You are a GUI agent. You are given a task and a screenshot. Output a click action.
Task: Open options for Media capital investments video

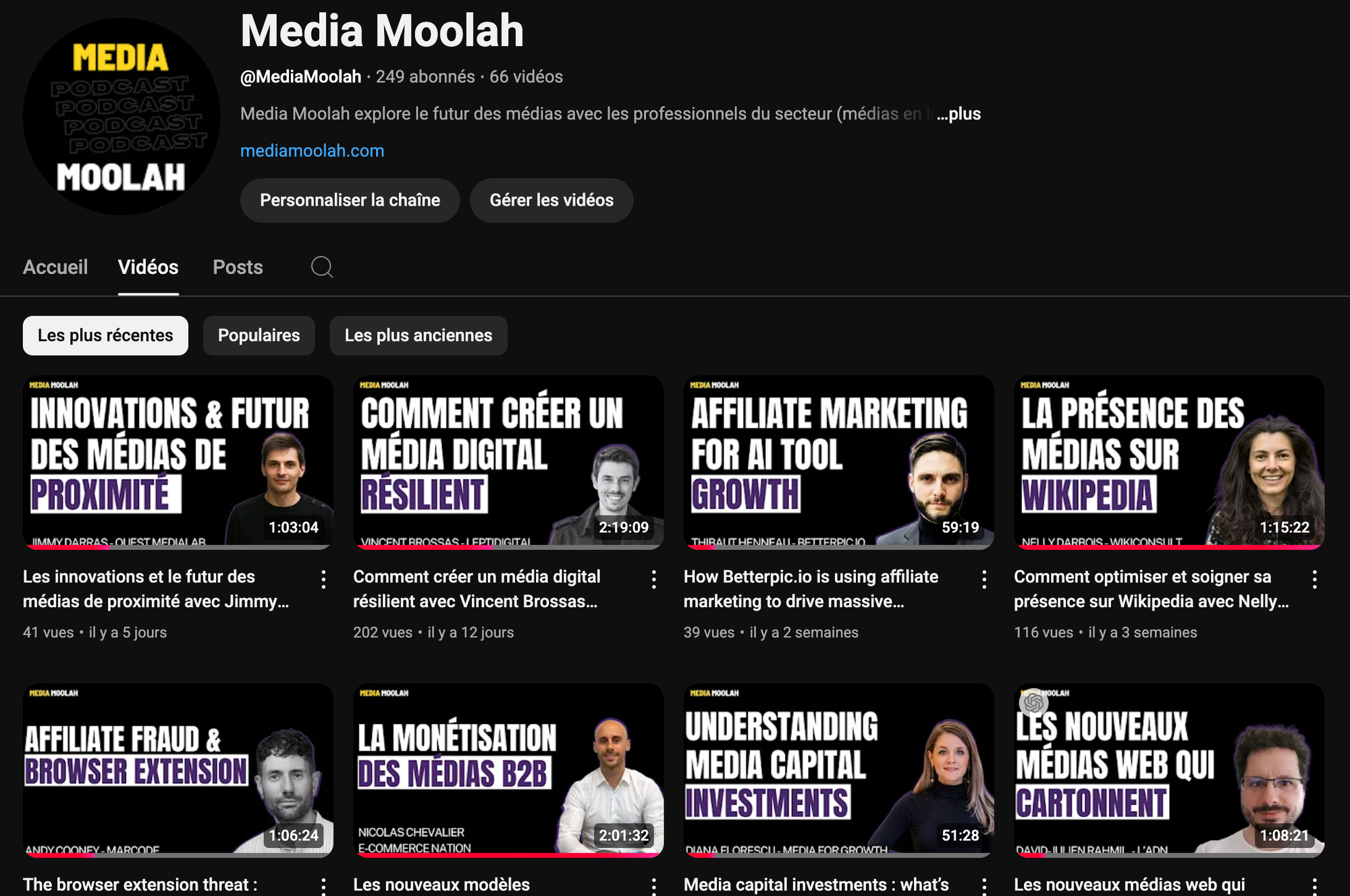tap(984, 886)
